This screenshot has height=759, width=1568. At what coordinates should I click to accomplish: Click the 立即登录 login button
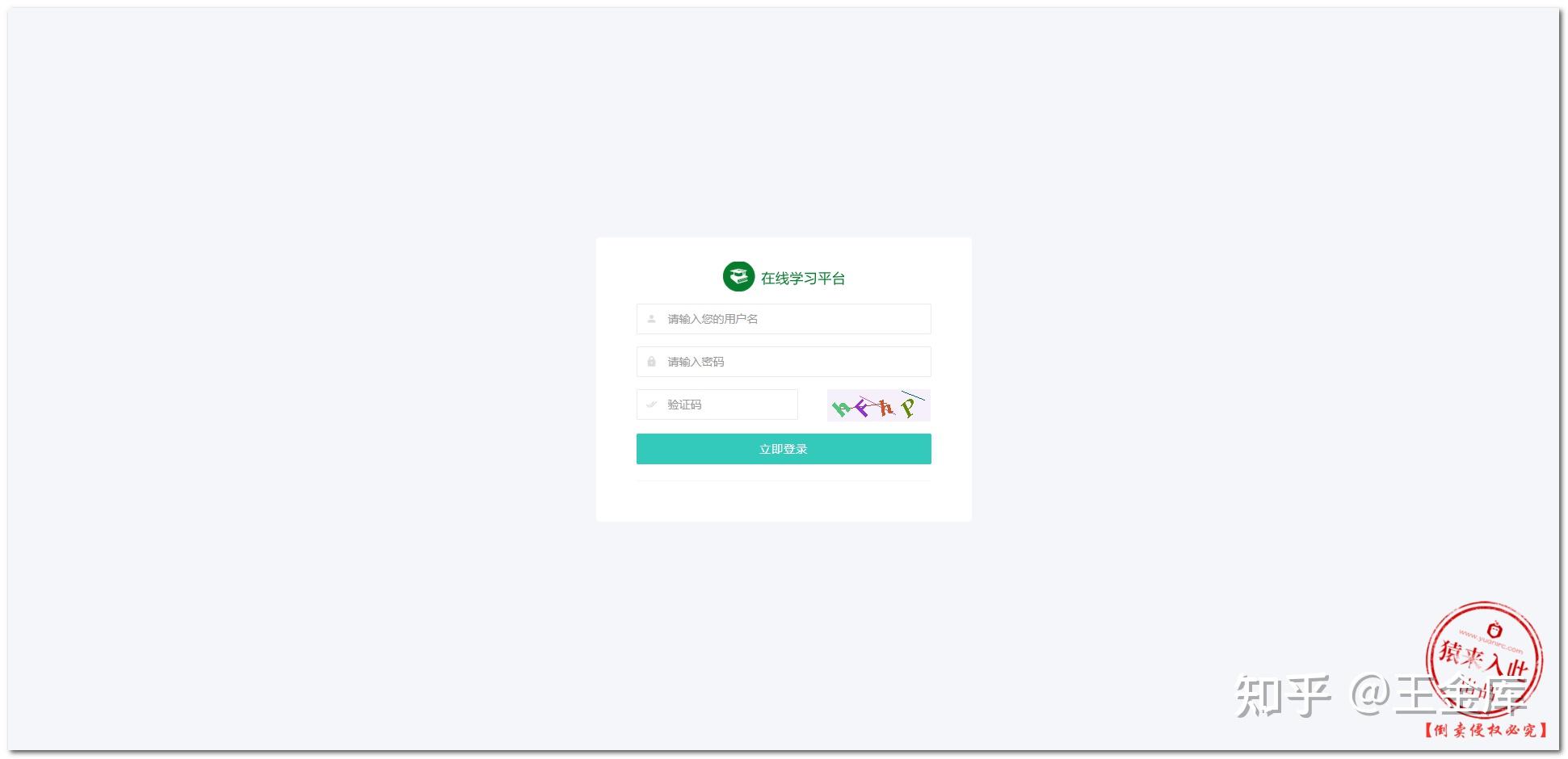click(784, 449)
